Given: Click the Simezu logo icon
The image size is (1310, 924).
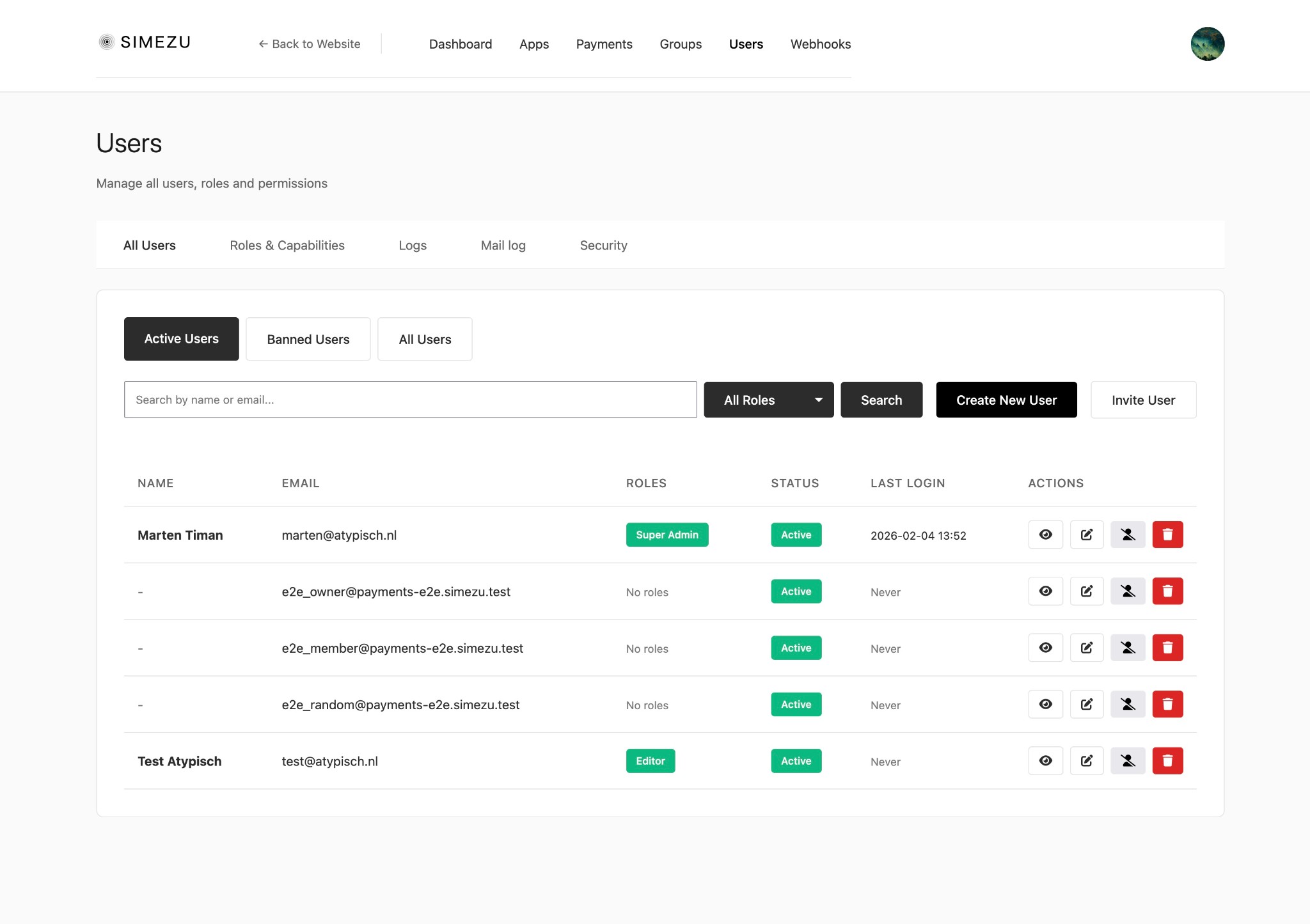Looking at the screenshot, I should tap(107, 42).
